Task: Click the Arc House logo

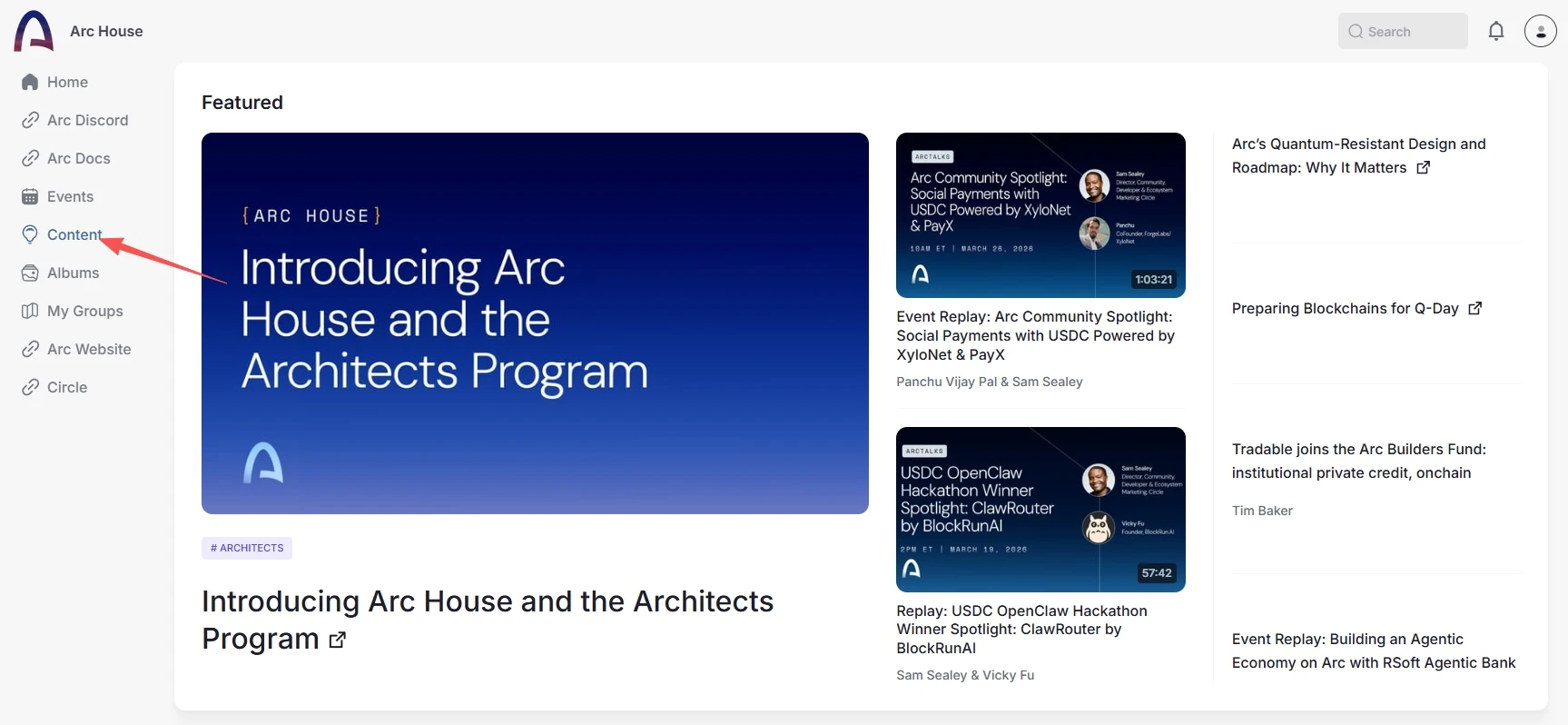Action: point(35,31)
